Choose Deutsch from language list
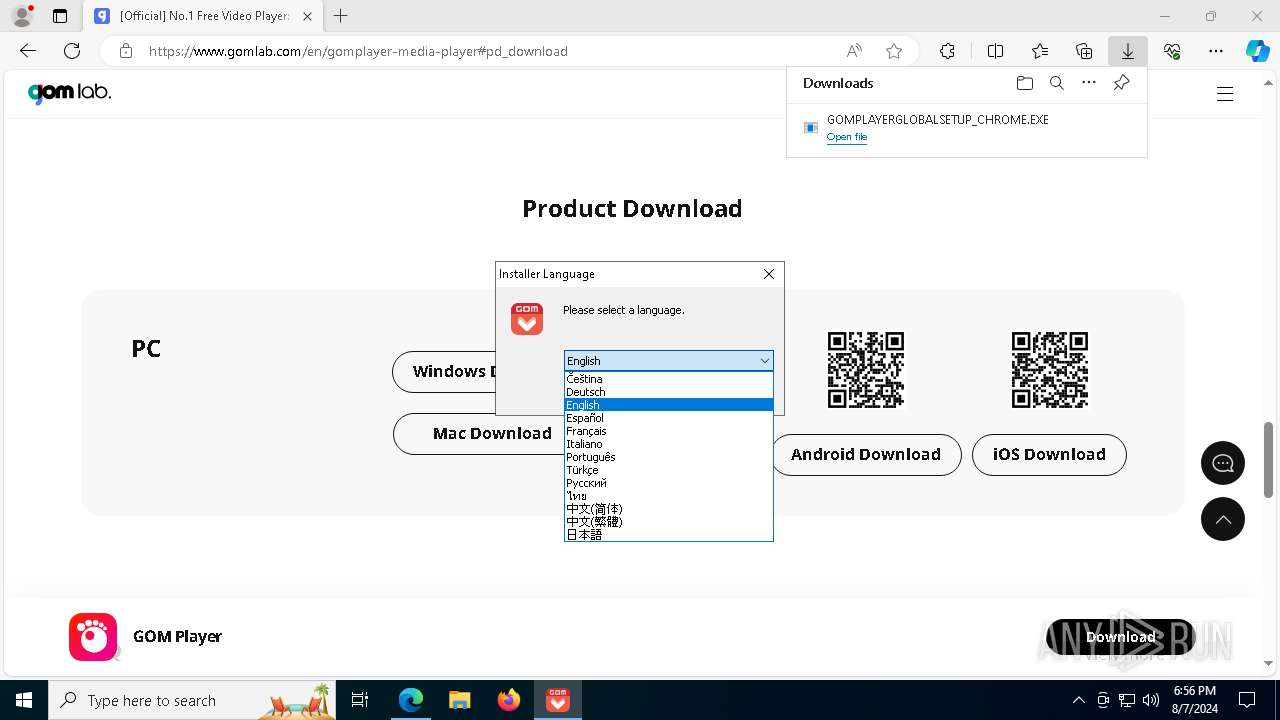The height and width of the screenshot is (720, 1280). 668,392
